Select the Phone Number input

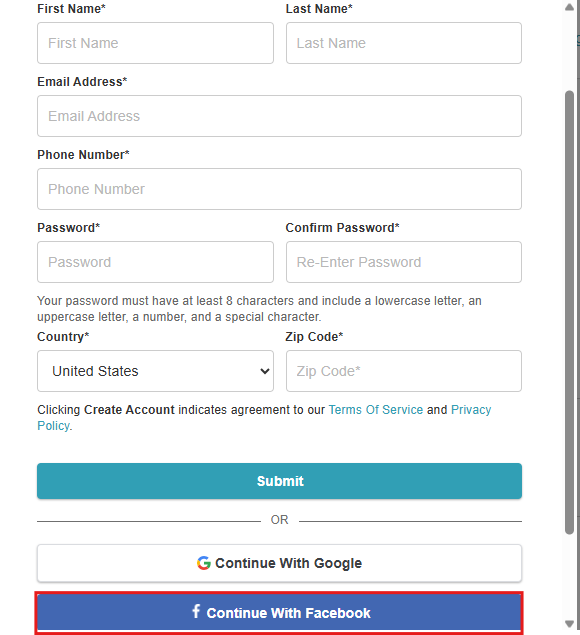(x=279, y=189)
